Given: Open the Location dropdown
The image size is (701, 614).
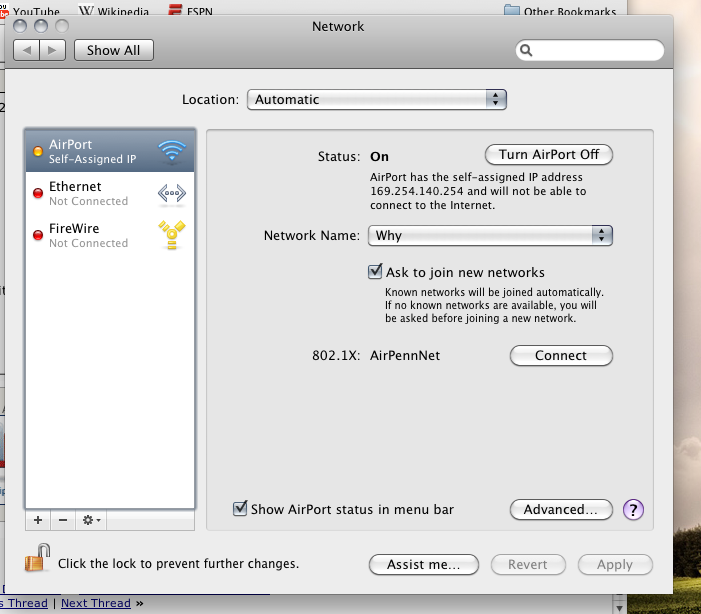Looking at the screenshot, I should click(x=376, y=99).
